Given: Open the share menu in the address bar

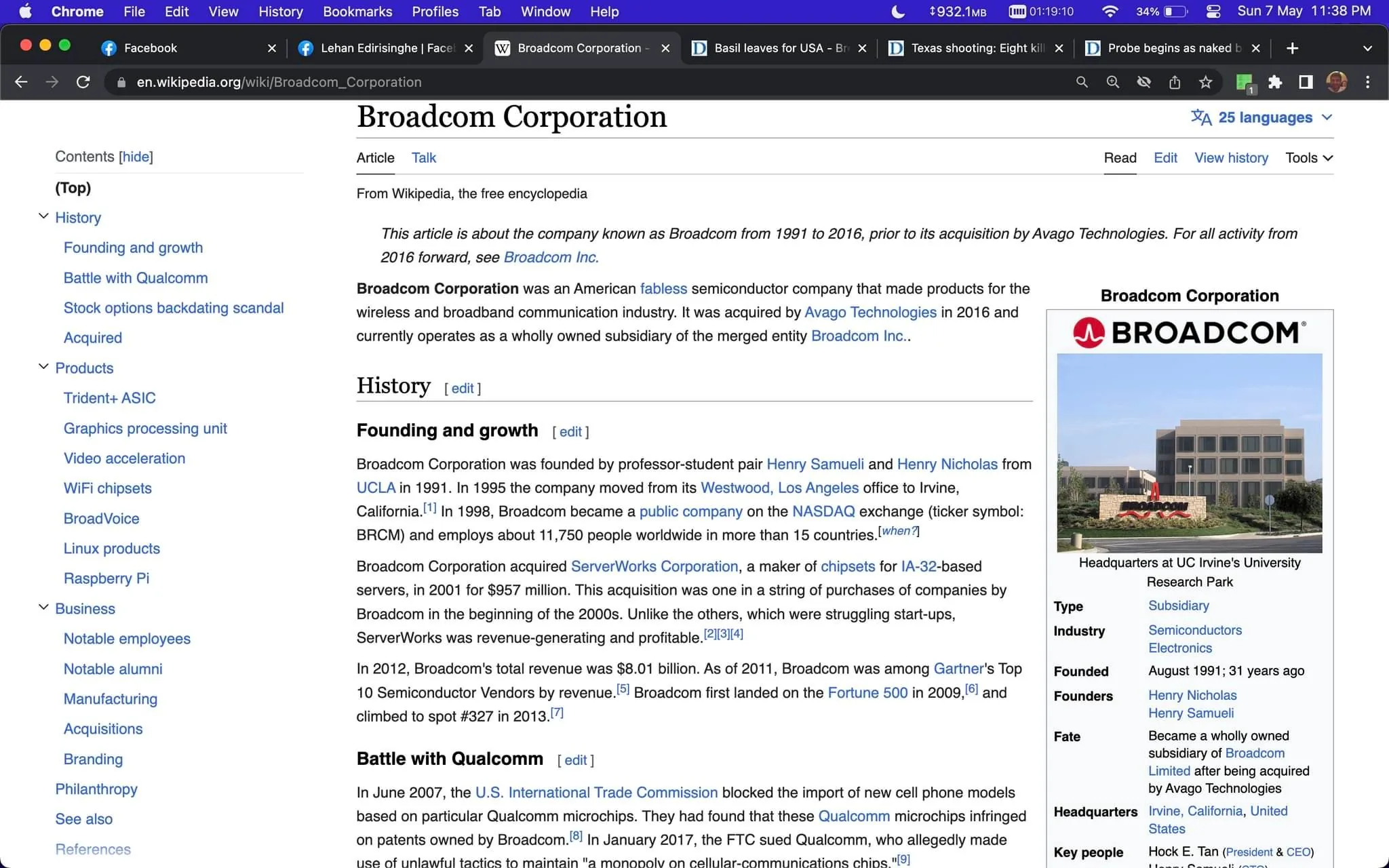Looking at the screenshot, I should [1175, 81].
